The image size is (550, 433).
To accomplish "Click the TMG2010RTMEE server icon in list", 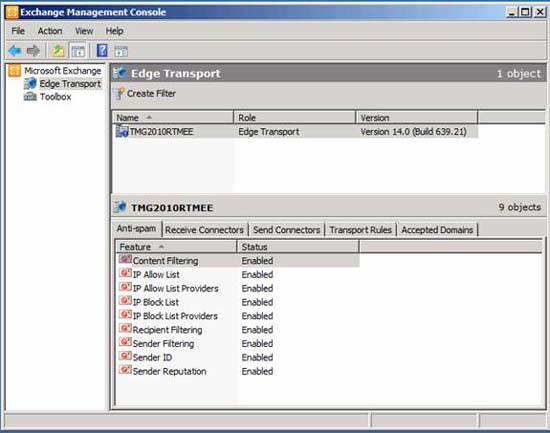I will (x=122, y=131).
